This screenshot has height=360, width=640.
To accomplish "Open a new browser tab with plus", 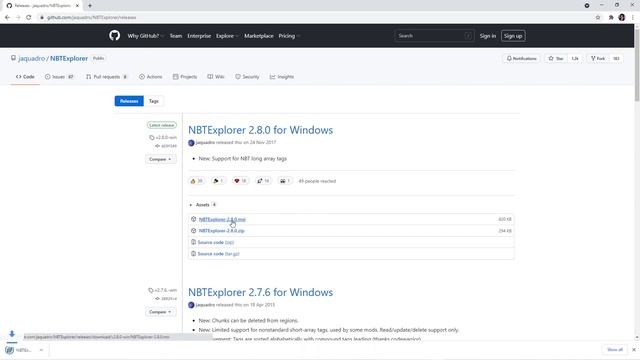I will (x=90, y=6).
